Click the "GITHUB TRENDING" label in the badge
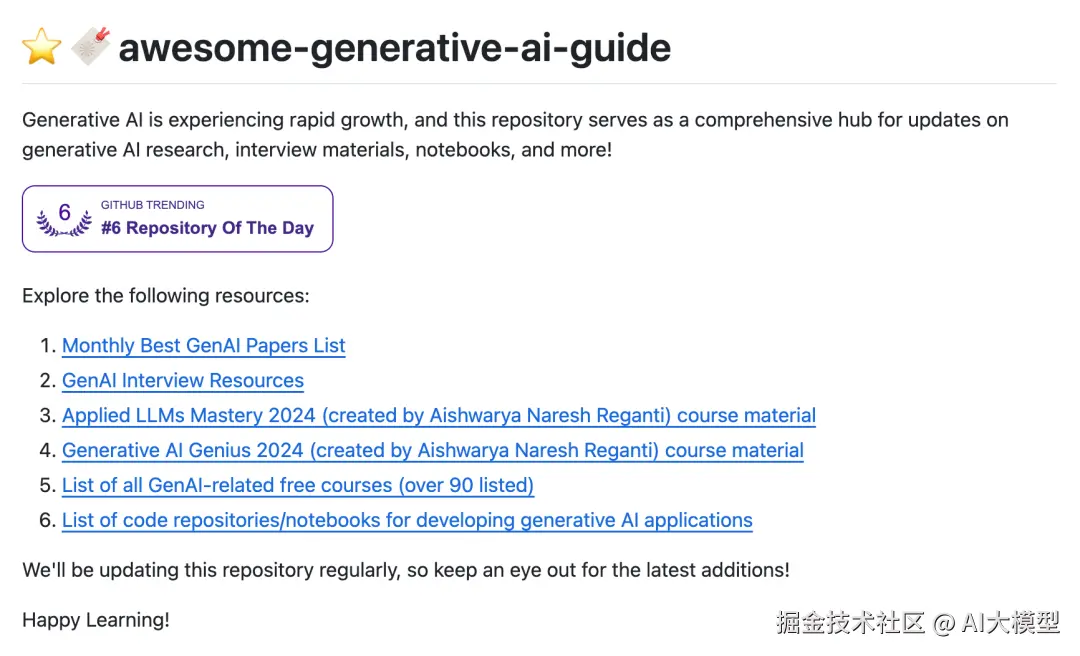This screenshot has width=1080, height=656. click(152, 205)
